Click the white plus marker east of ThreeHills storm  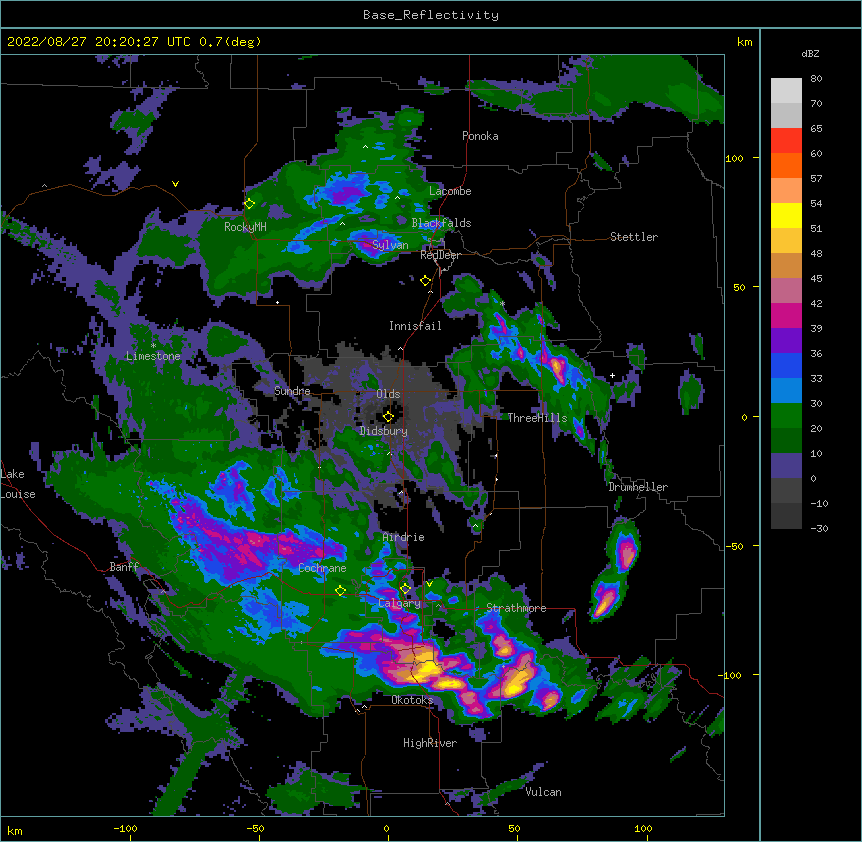612,375
